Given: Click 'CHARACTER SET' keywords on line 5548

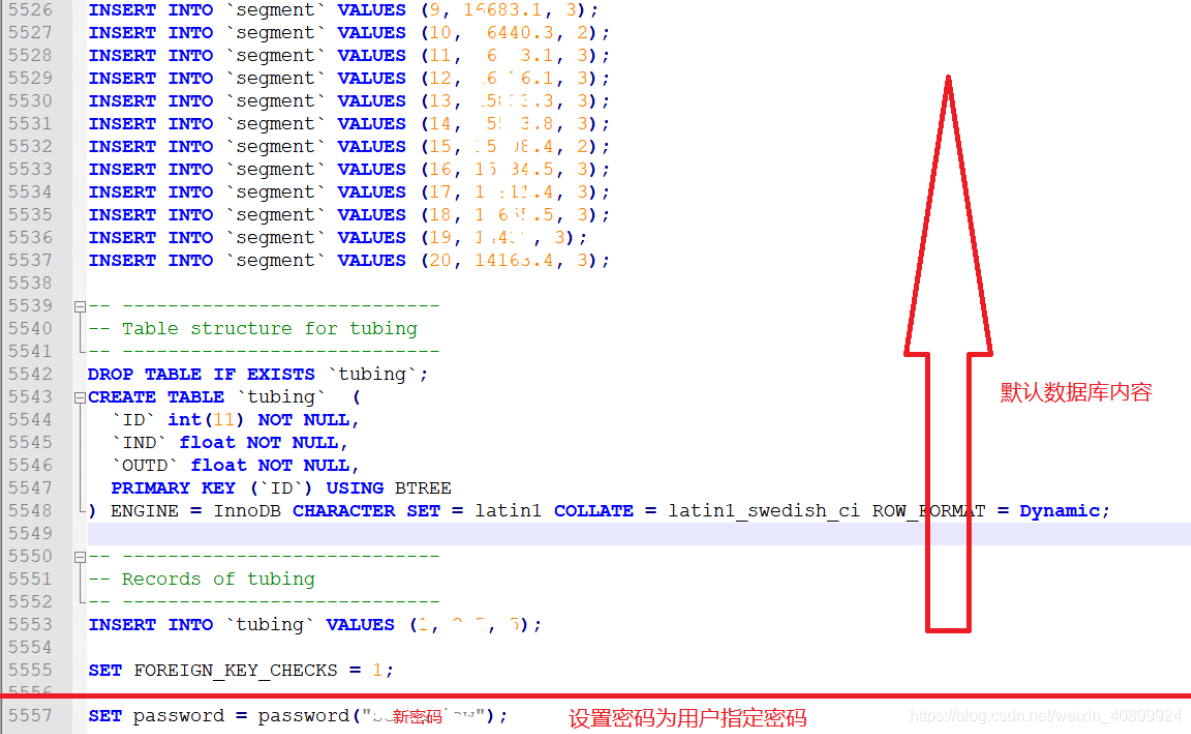Looking at the screenshot, I should 366,511.
